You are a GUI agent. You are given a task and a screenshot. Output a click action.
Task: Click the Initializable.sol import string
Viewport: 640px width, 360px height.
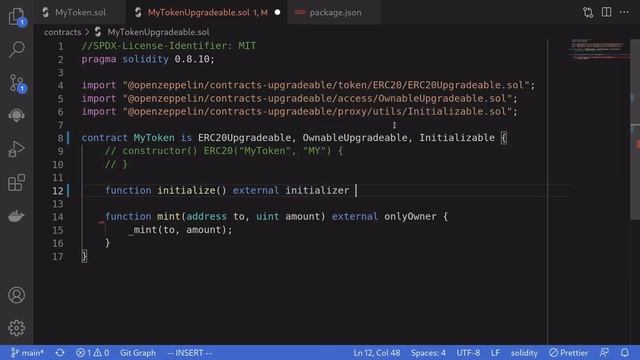pos(317,111)
